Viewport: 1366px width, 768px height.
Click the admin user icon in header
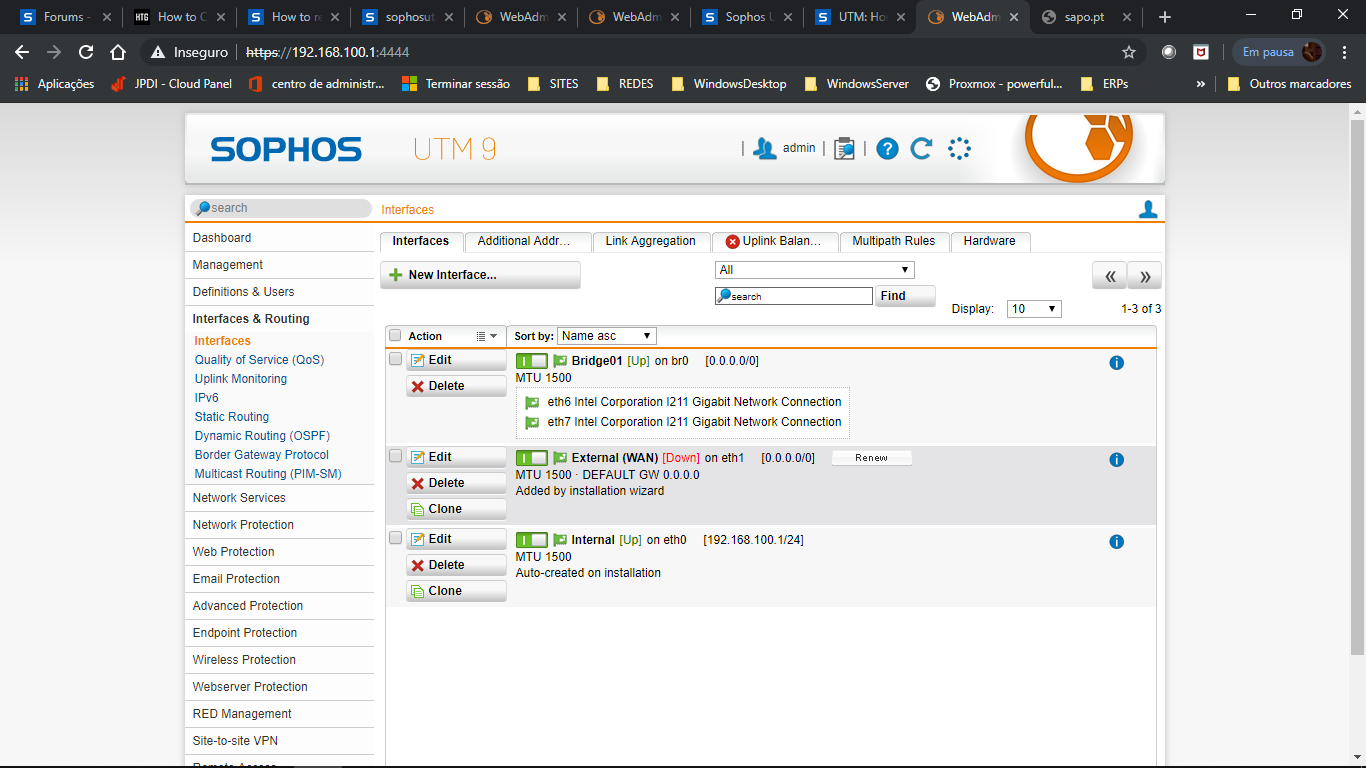coord(765,149)
